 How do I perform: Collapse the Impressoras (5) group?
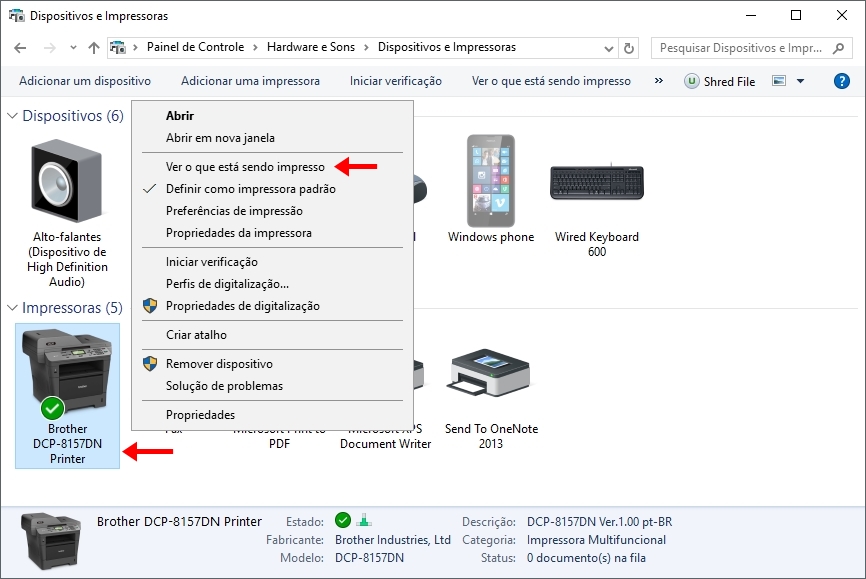[x=12, y=308]
